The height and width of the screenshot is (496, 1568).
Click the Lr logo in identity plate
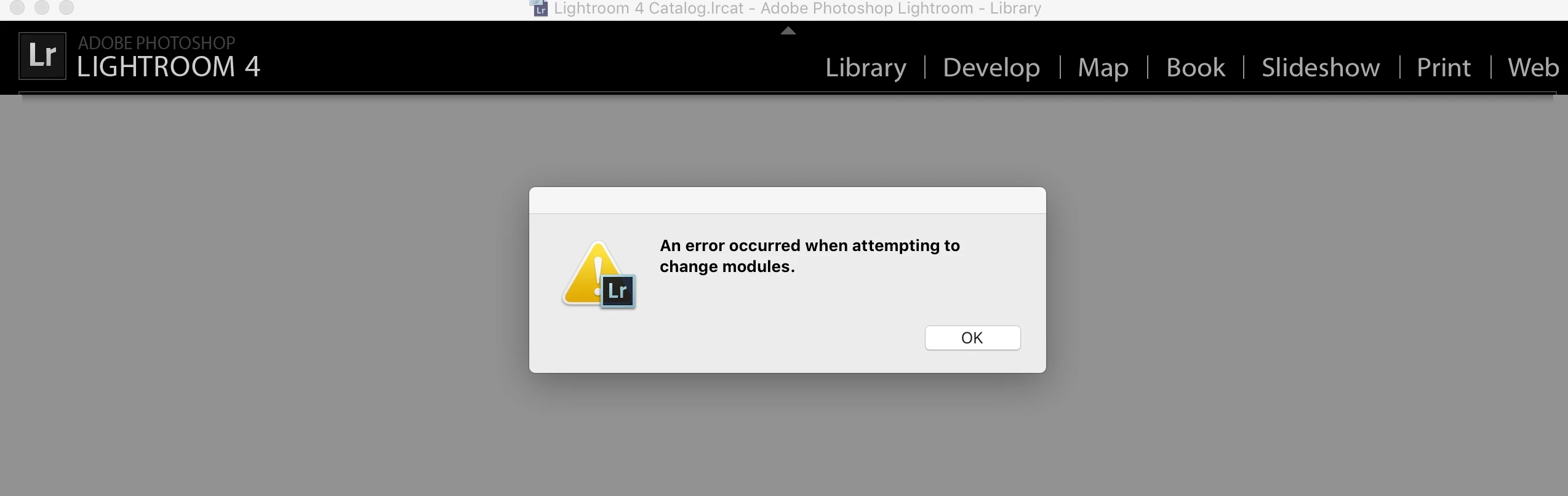point(42,56)
